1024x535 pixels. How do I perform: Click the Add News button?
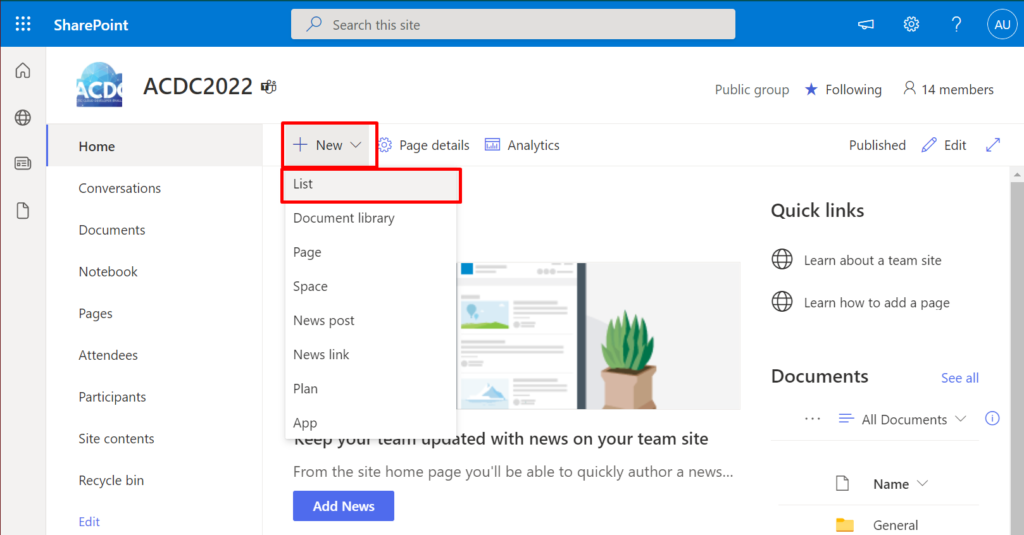tap(344, 506)
